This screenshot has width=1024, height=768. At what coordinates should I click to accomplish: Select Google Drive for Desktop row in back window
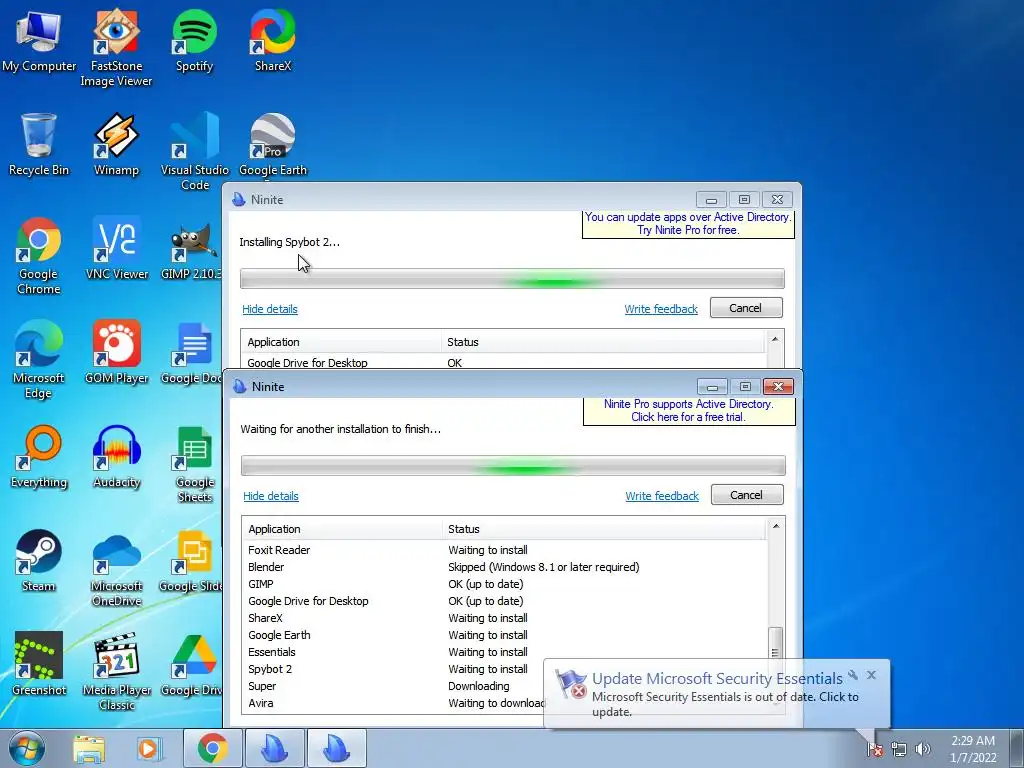(503, 362)
